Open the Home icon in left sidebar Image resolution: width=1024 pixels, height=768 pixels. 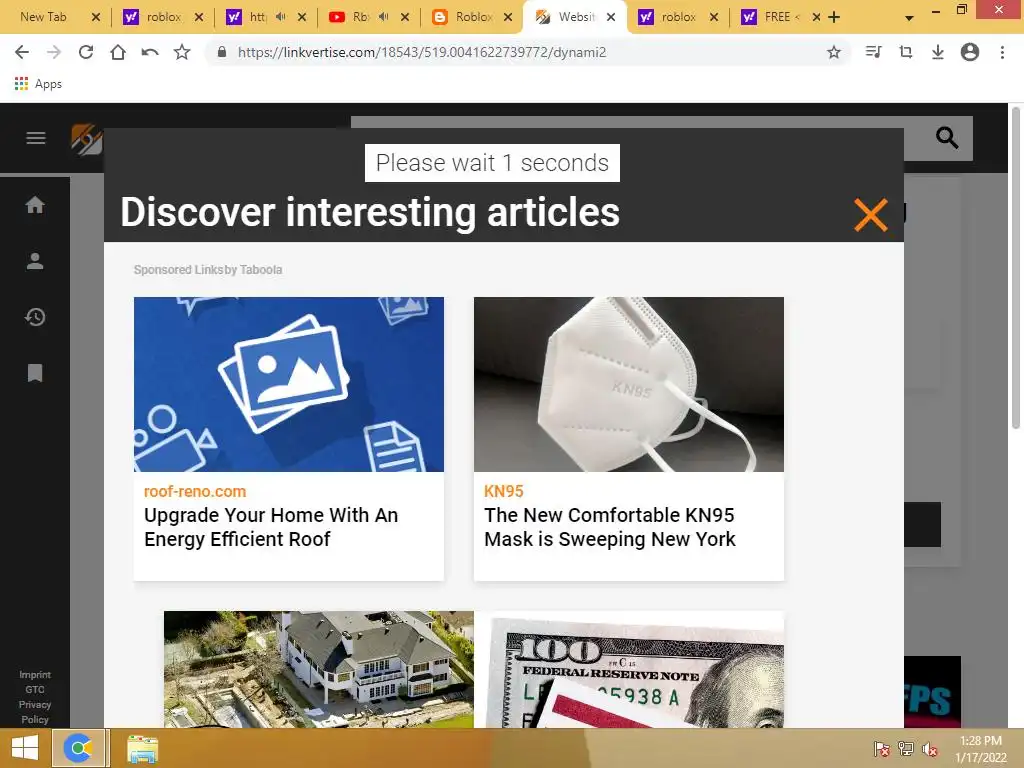[x=35, y=205]
